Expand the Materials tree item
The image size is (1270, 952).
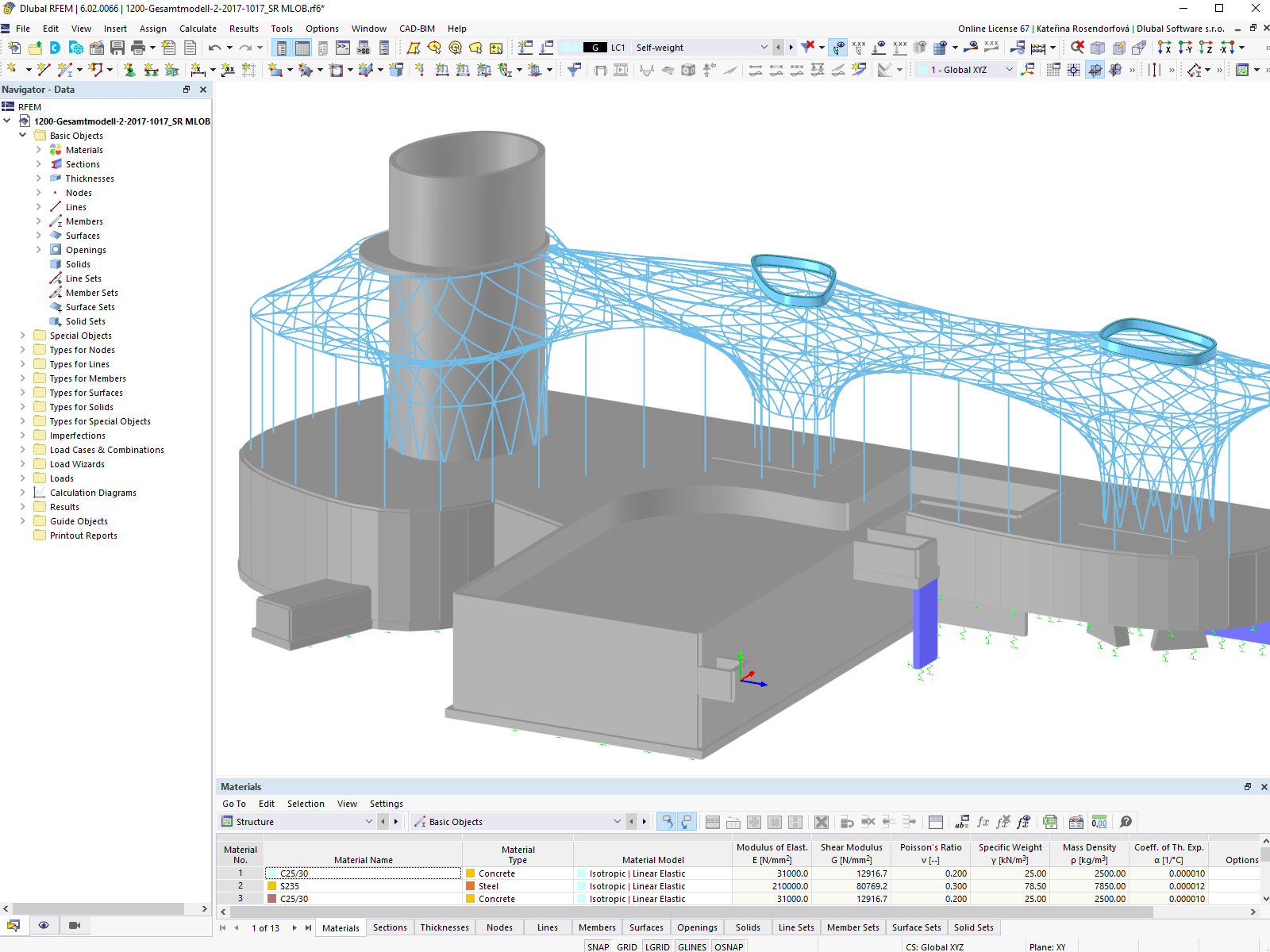(x=38, y=149)
